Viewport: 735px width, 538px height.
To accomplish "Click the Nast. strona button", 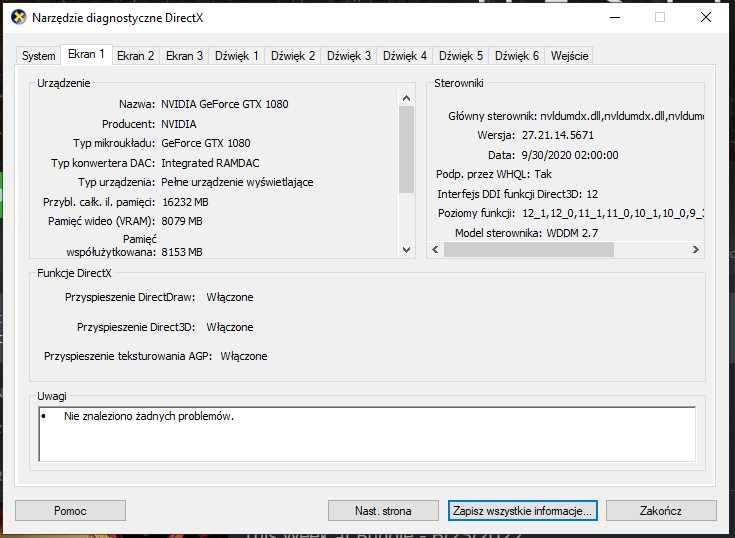I will pyautogui.click(x=383, y=510).
